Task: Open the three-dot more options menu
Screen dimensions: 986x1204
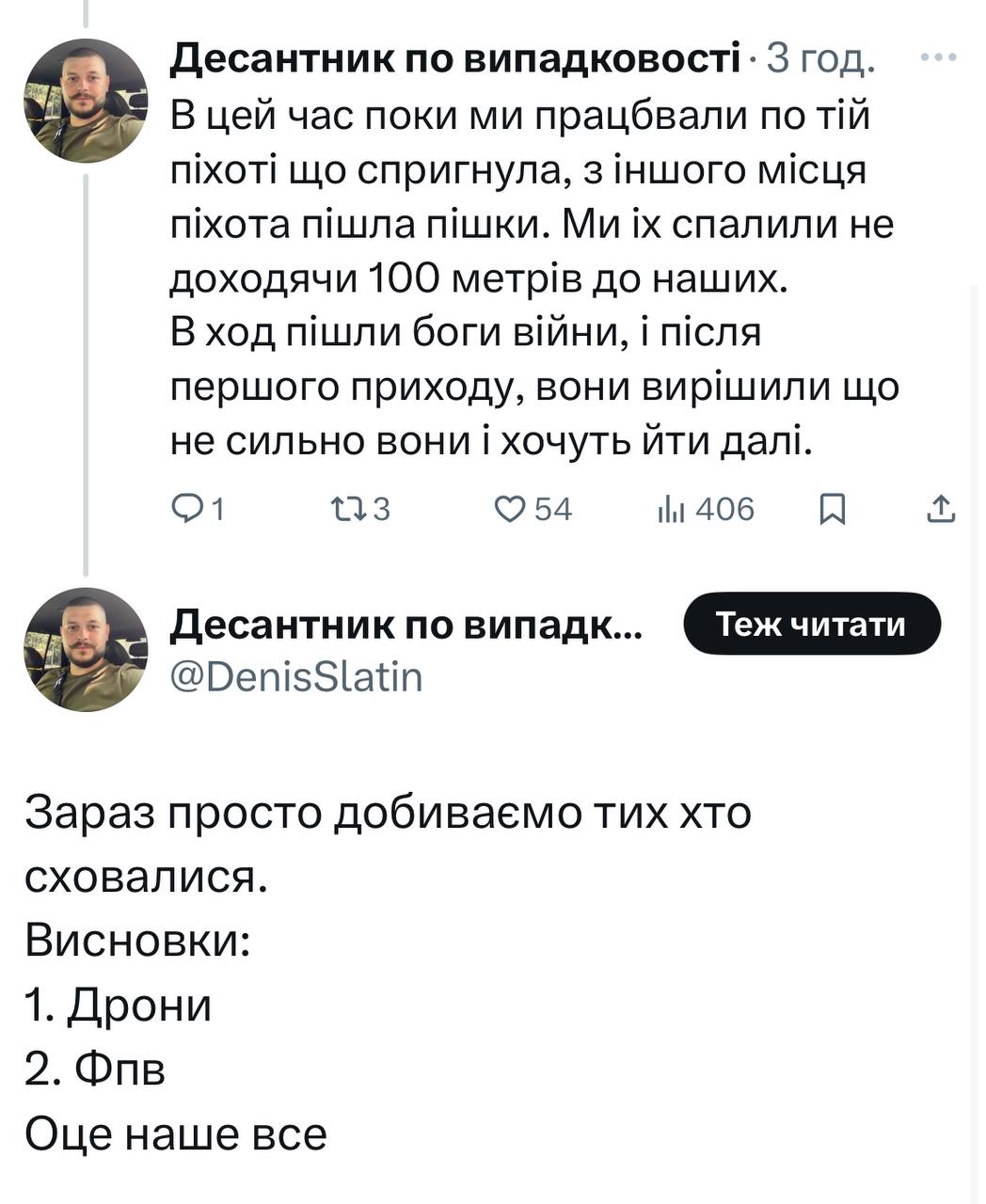Action: [x=937, y=58]
